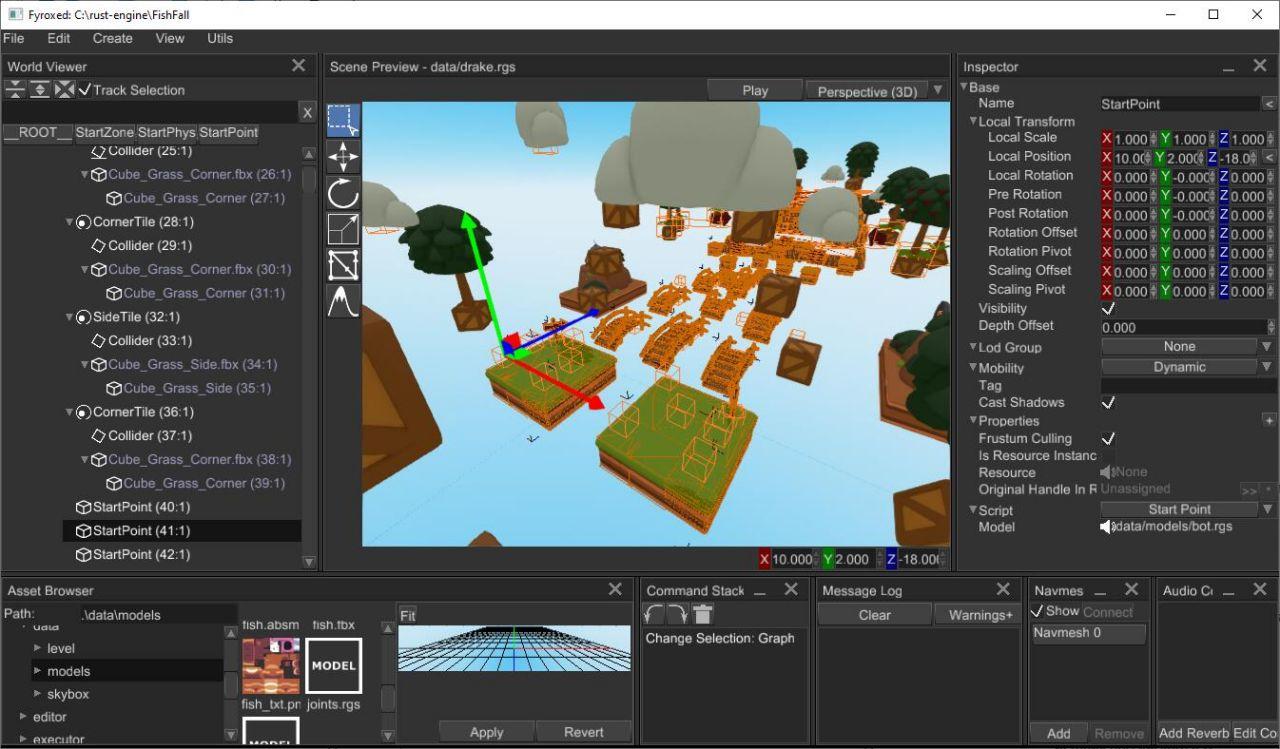
Task: Toggle the Cast Shadows checkbox
Action: coord(1108,402)
